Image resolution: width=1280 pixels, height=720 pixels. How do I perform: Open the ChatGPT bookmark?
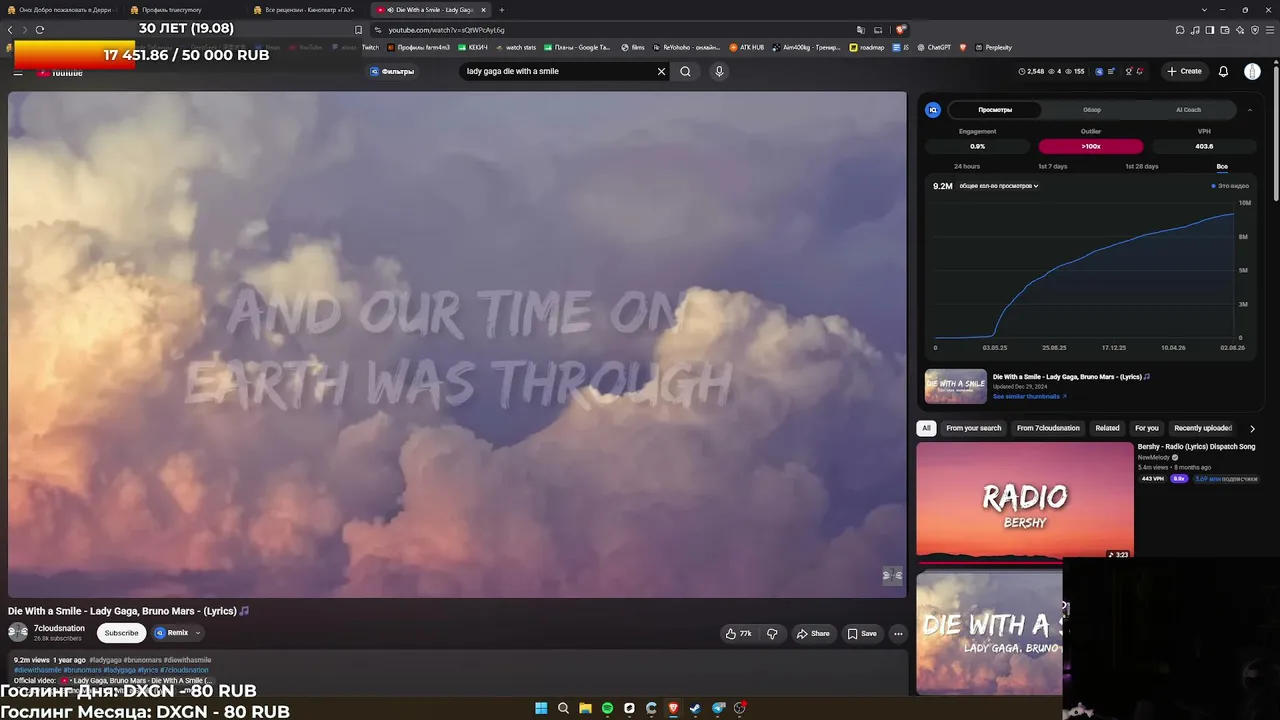[x=934, y=47]
